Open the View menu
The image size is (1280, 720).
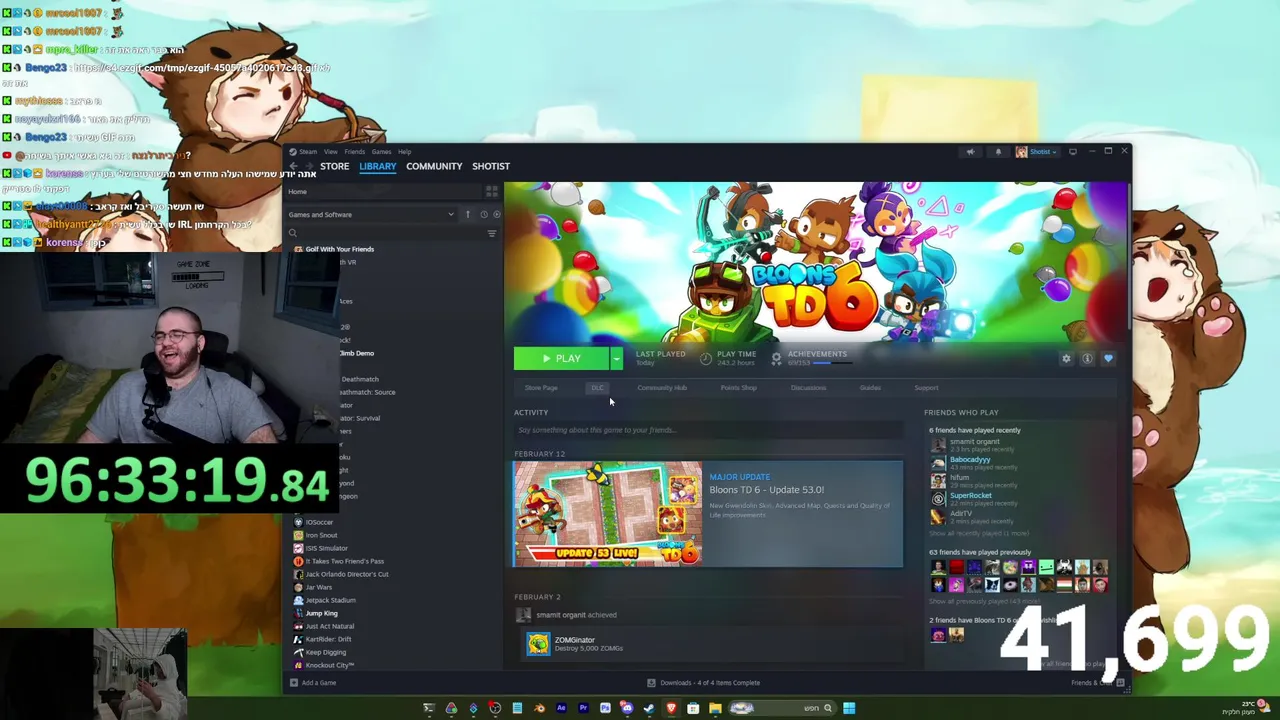[x=330, y=152]
